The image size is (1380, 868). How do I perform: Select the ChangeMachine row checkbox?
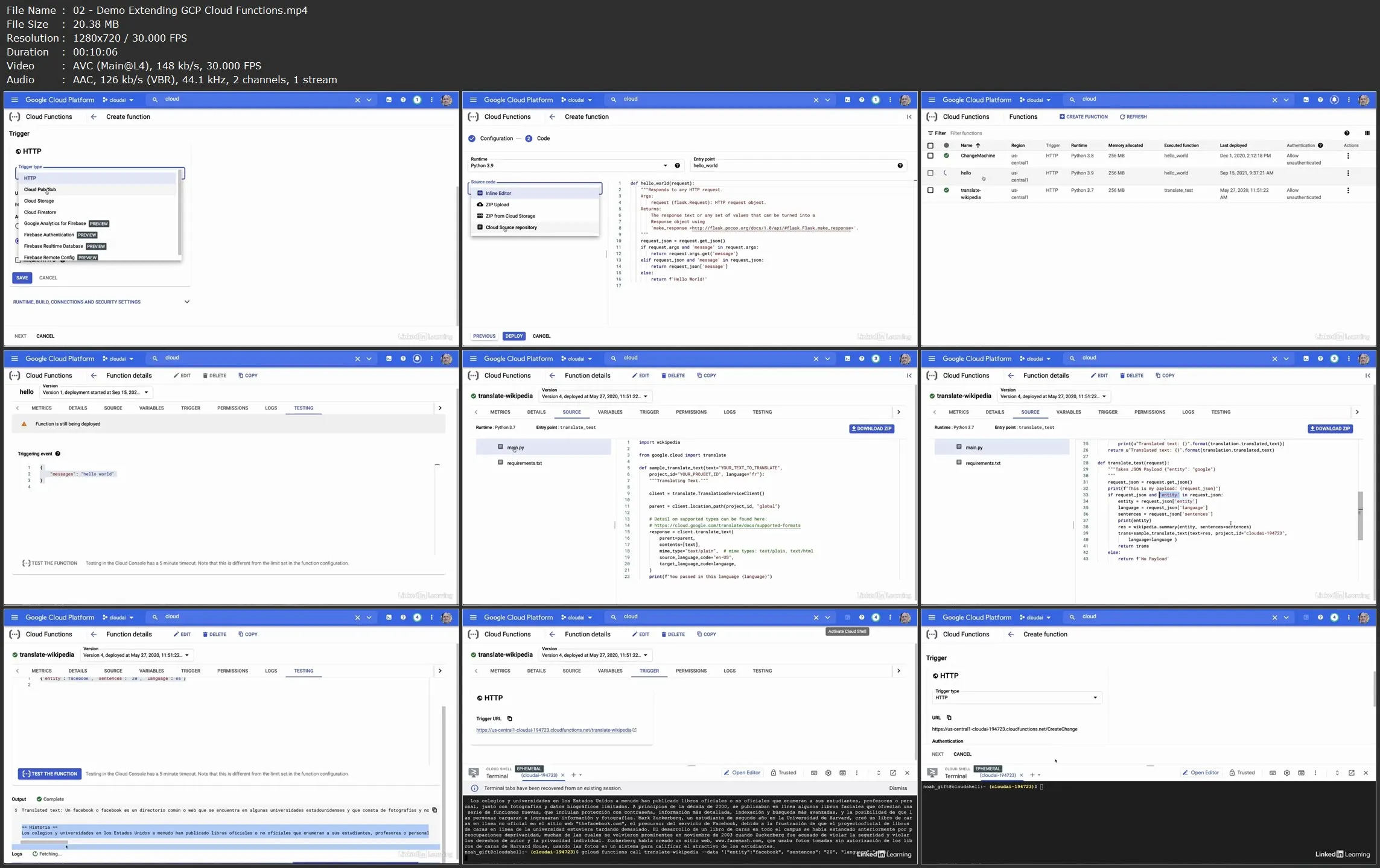click(x=930, y=156)
